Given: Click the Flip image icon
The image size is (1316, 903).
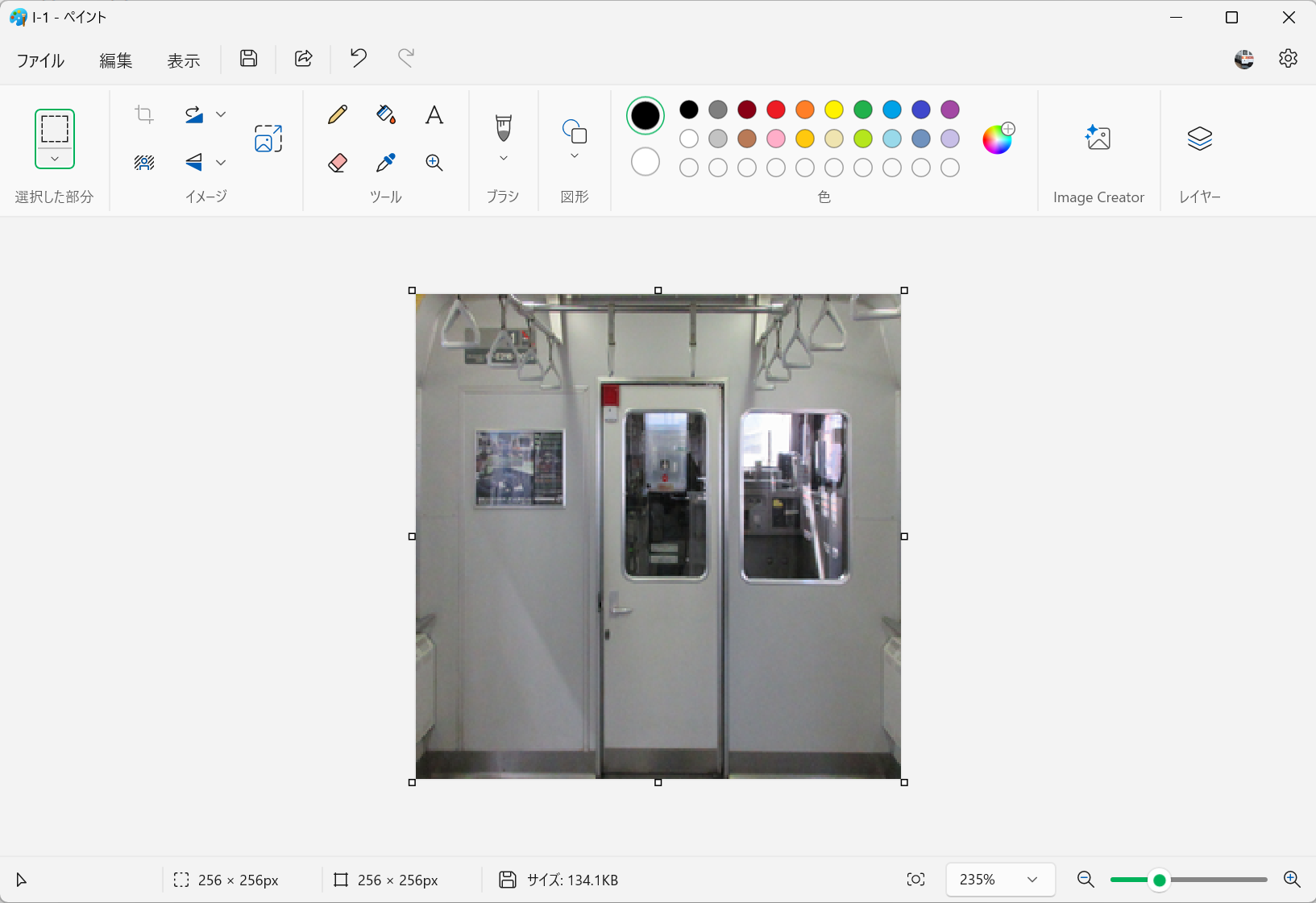Looking at the screenshot, I should (x=194, y=163).
